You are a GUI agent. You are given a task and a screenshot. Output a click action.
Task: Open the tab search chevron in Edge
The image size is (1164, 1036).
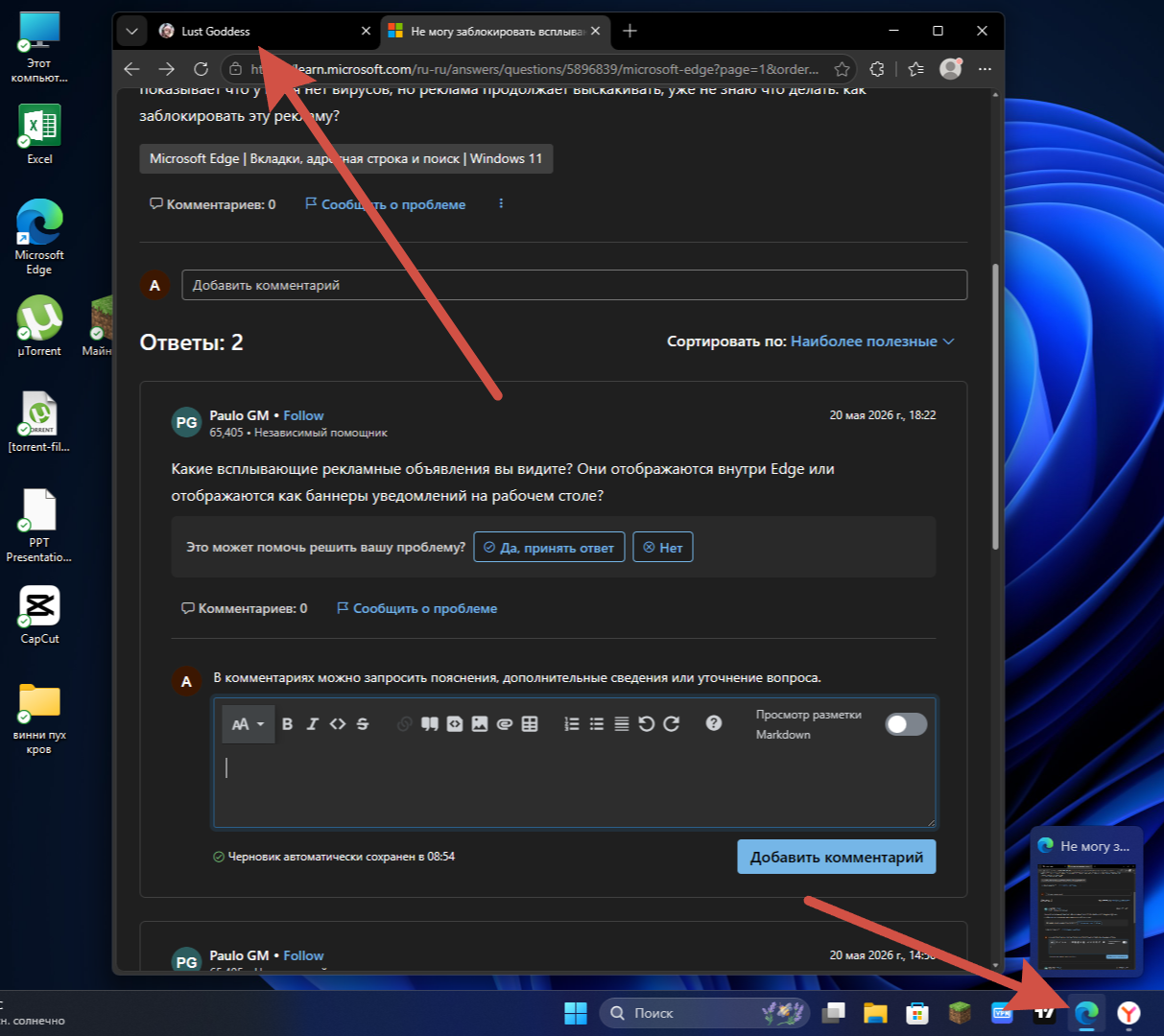132,31
